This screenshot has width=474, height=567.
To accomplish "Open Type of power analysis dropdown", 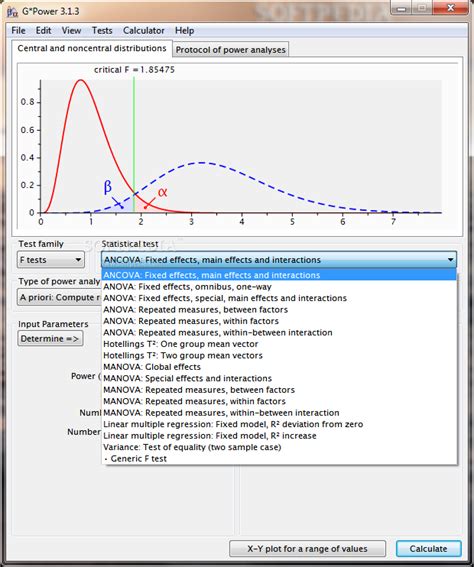I will tap(59, 297).
